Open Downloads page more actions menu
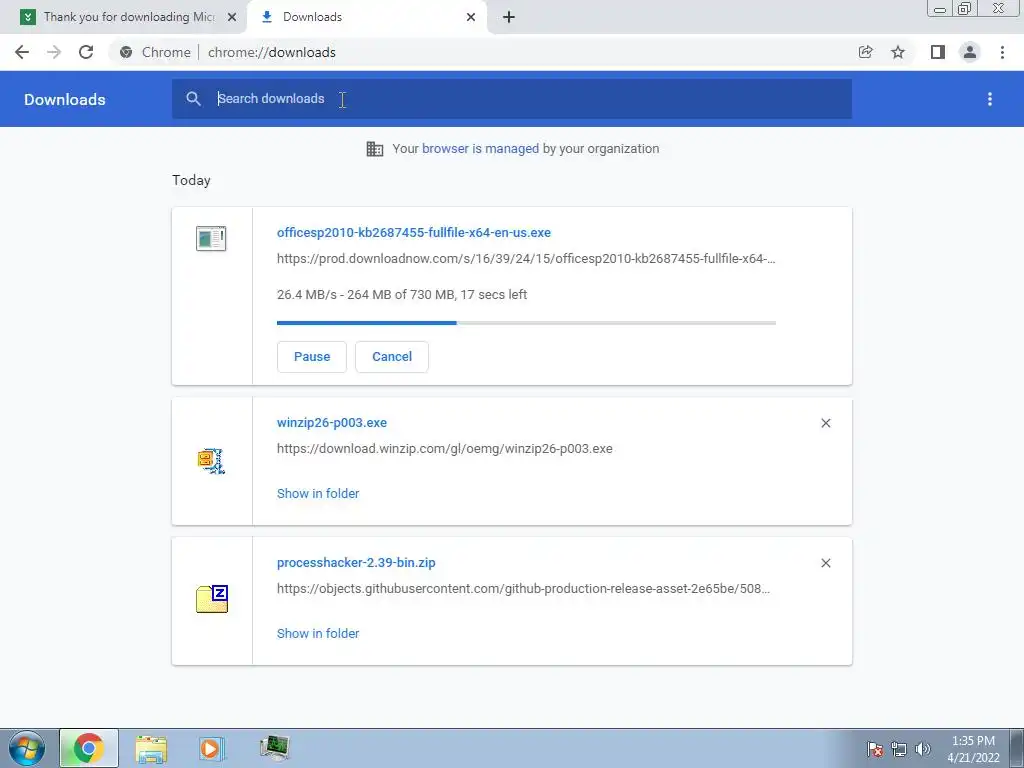 [x=990, y=99]
